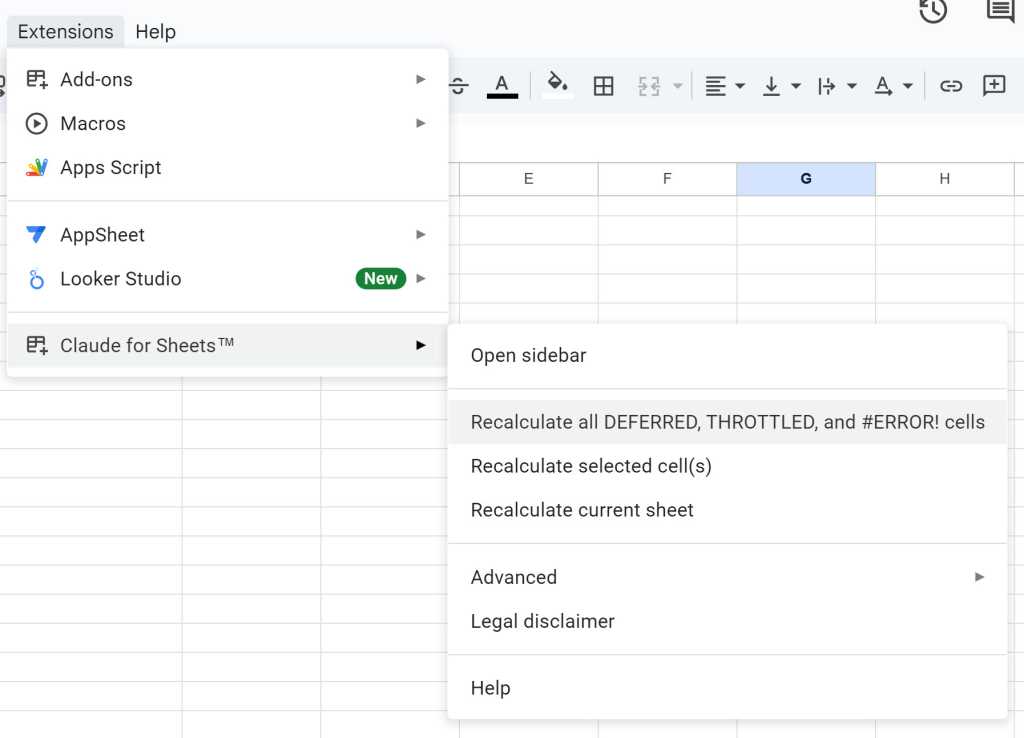This screenshot has width=1024, height=738.
Task: Select column G header
Action: coord(806,179)
